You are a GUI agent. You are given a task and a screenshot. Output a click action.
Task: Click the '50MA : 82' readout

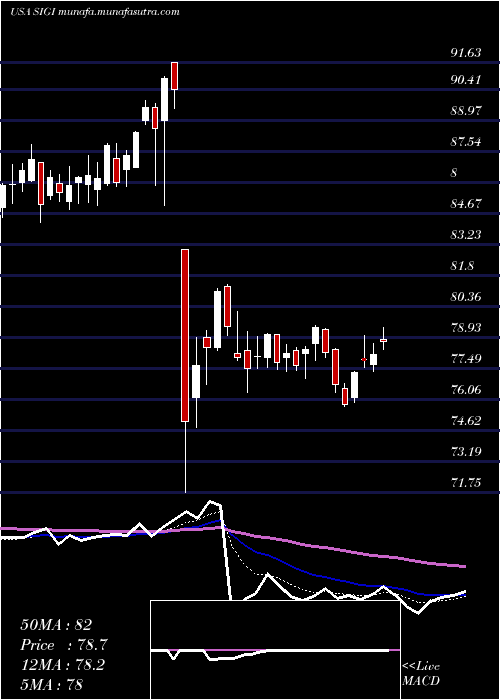point(56,625)
